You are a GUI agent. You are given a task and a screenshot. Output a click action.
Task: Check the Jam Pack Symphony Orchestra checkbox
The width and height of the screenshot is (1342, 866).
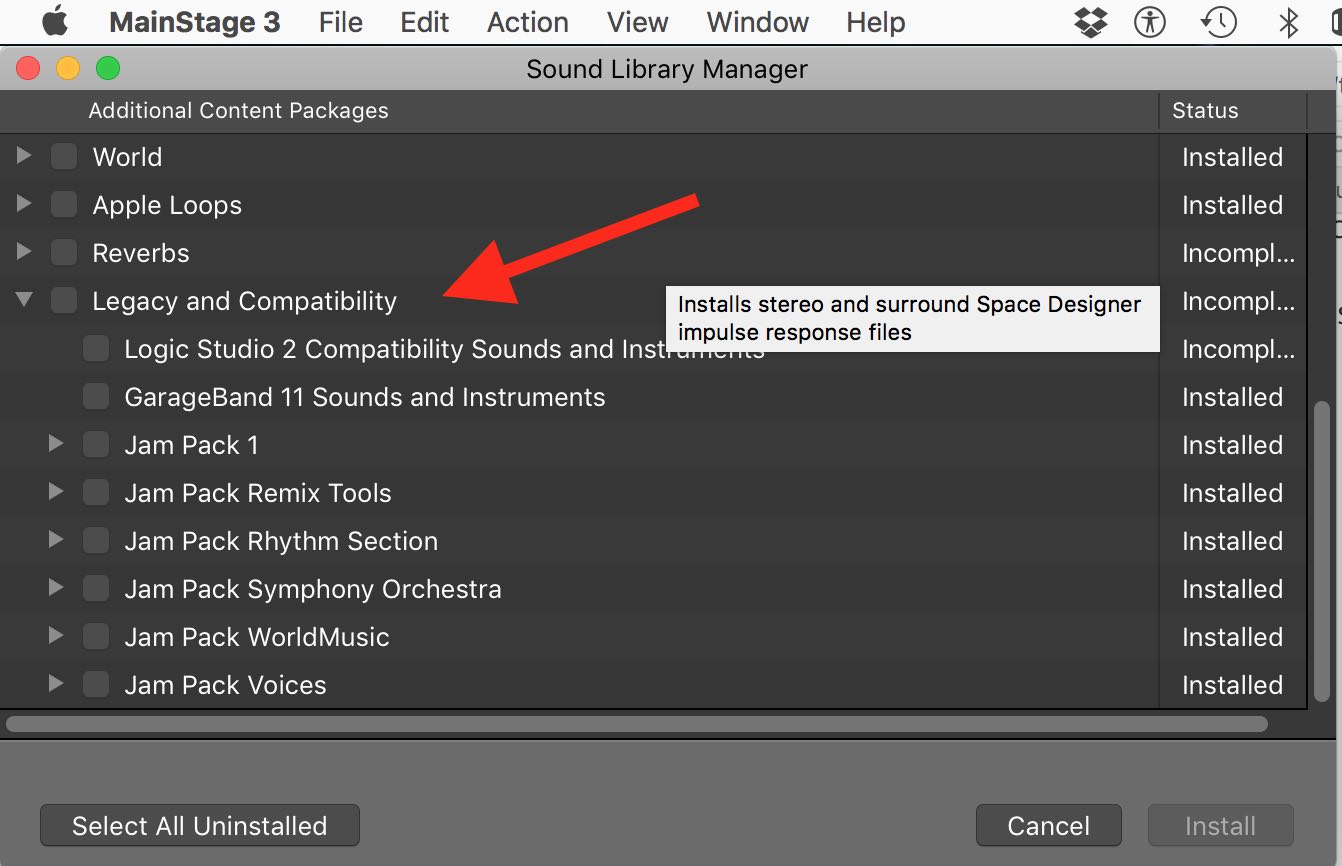point(96,589)
